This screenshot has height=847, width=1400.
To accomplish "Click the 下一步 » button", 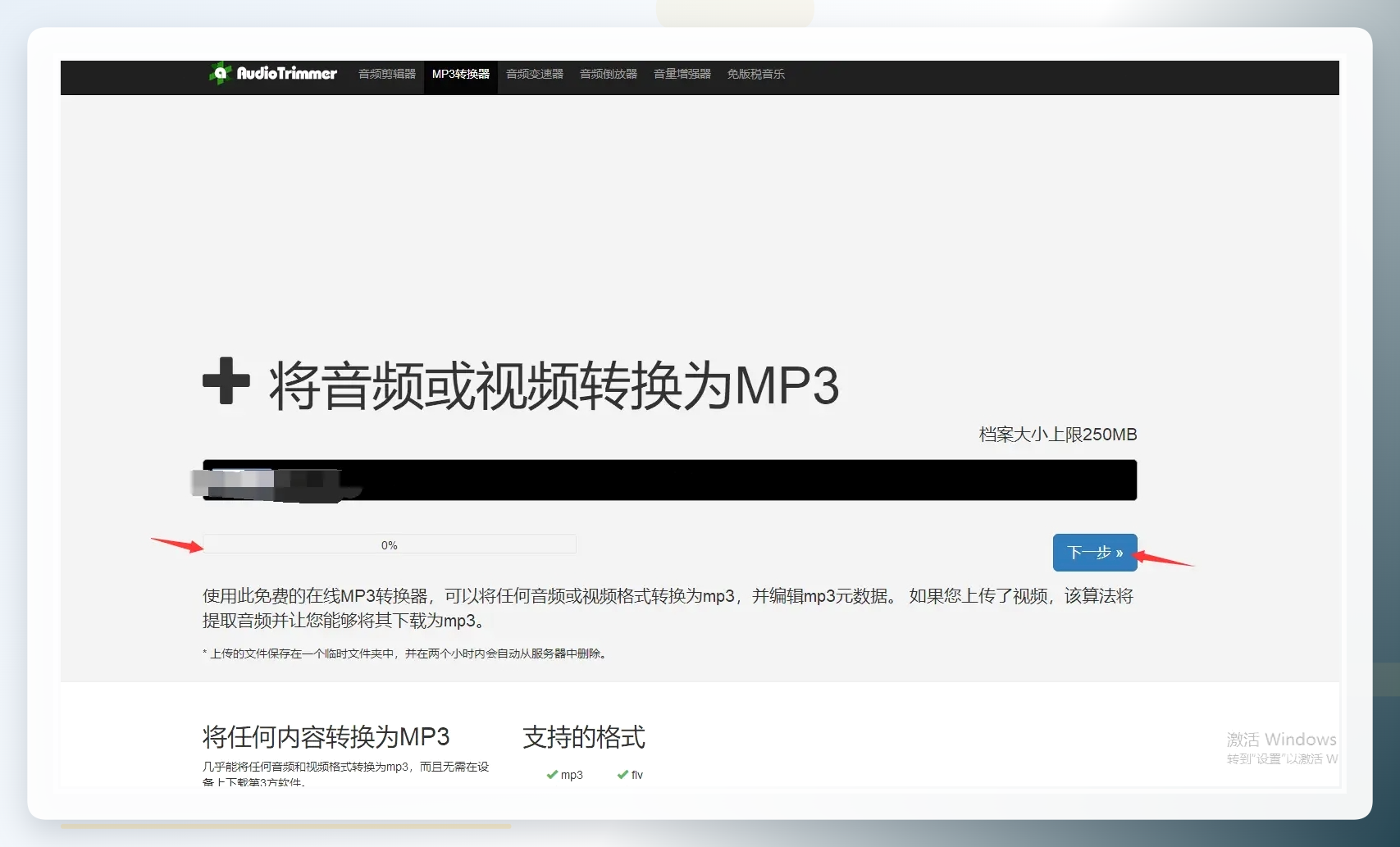I will pos(1095,553).
